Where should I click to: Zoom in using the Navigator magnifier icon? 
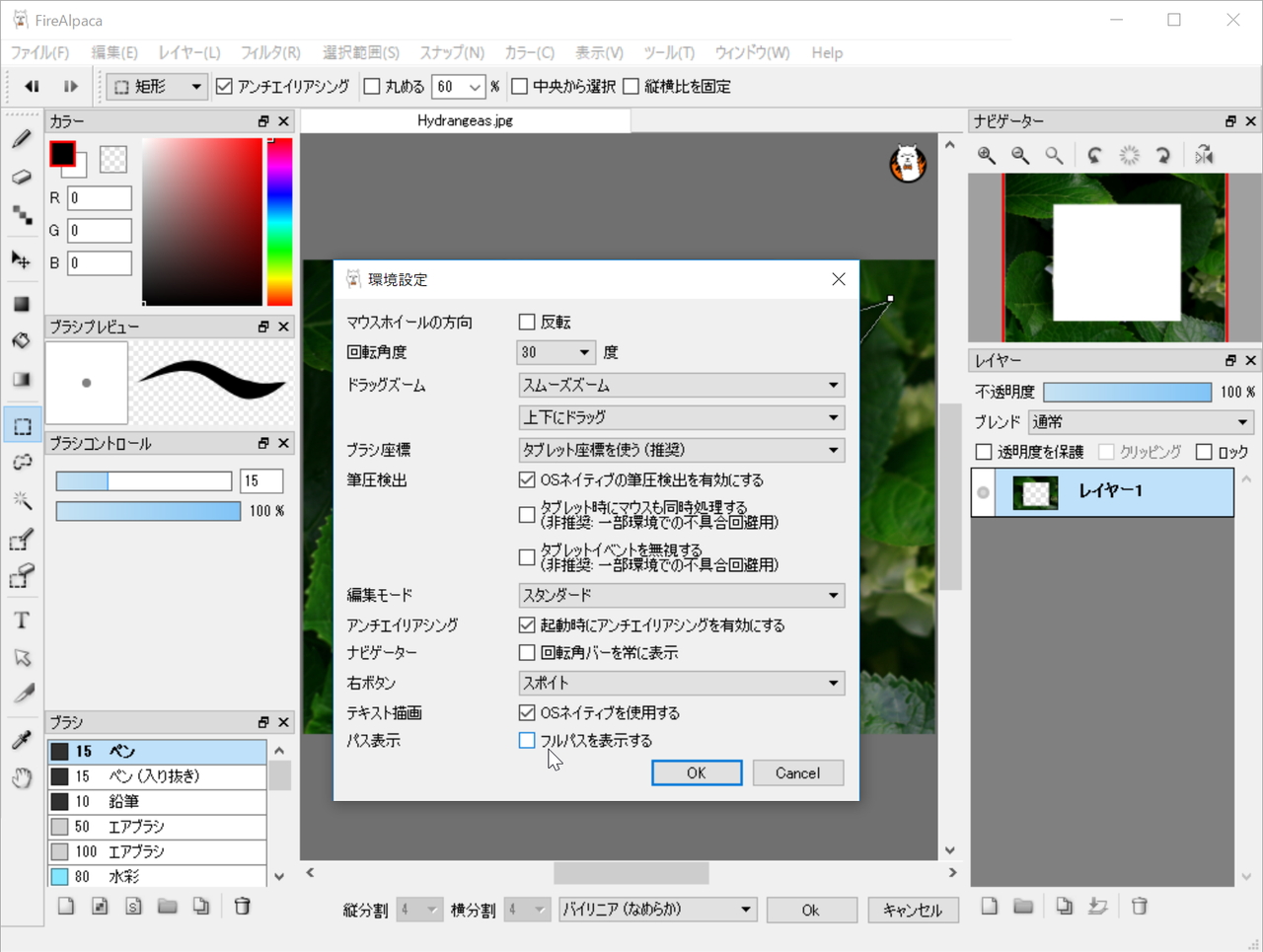coord(985,155)
